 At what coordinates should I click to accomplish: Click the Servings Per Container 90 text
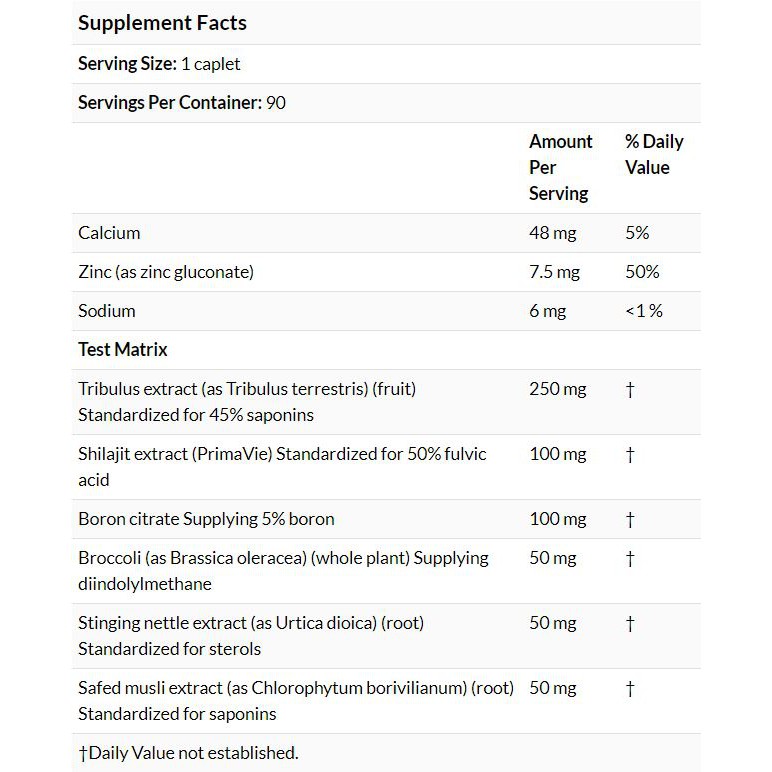(182, 103)
